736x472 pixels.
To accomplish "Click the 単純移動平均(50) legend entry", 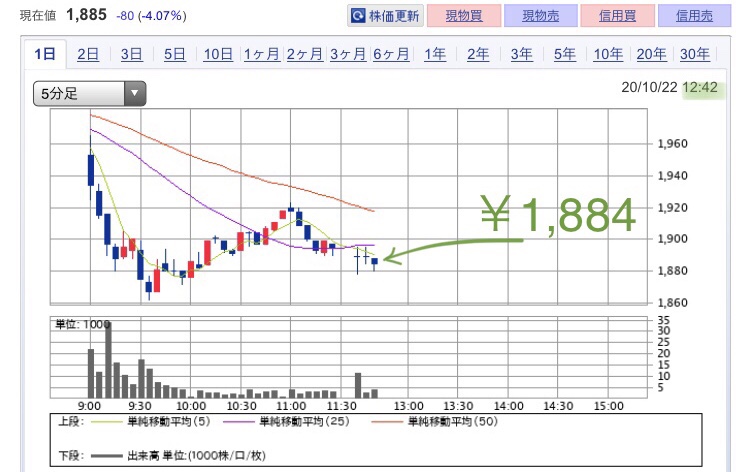I will (452, 421).
